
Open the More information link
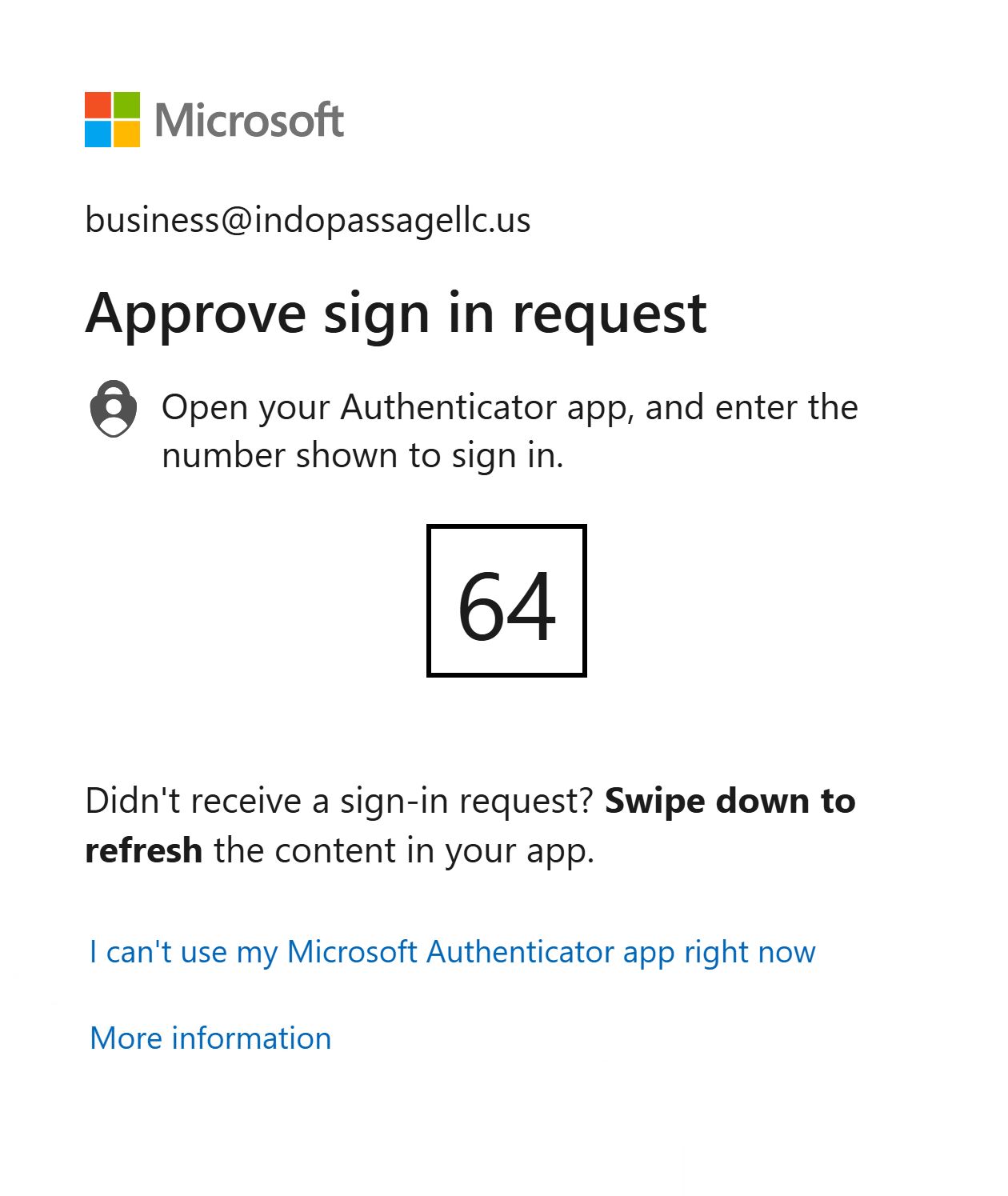tap(210, 1038)
